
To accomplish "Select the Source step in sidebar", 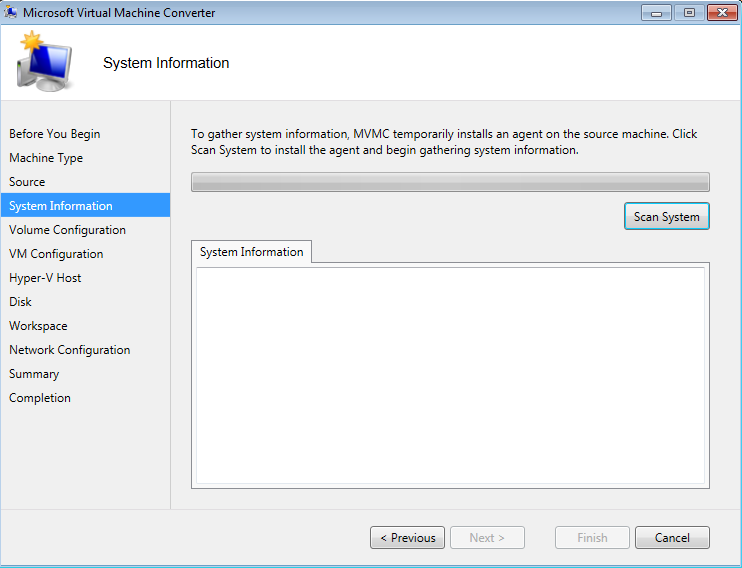I will click(x=27, y=182).
